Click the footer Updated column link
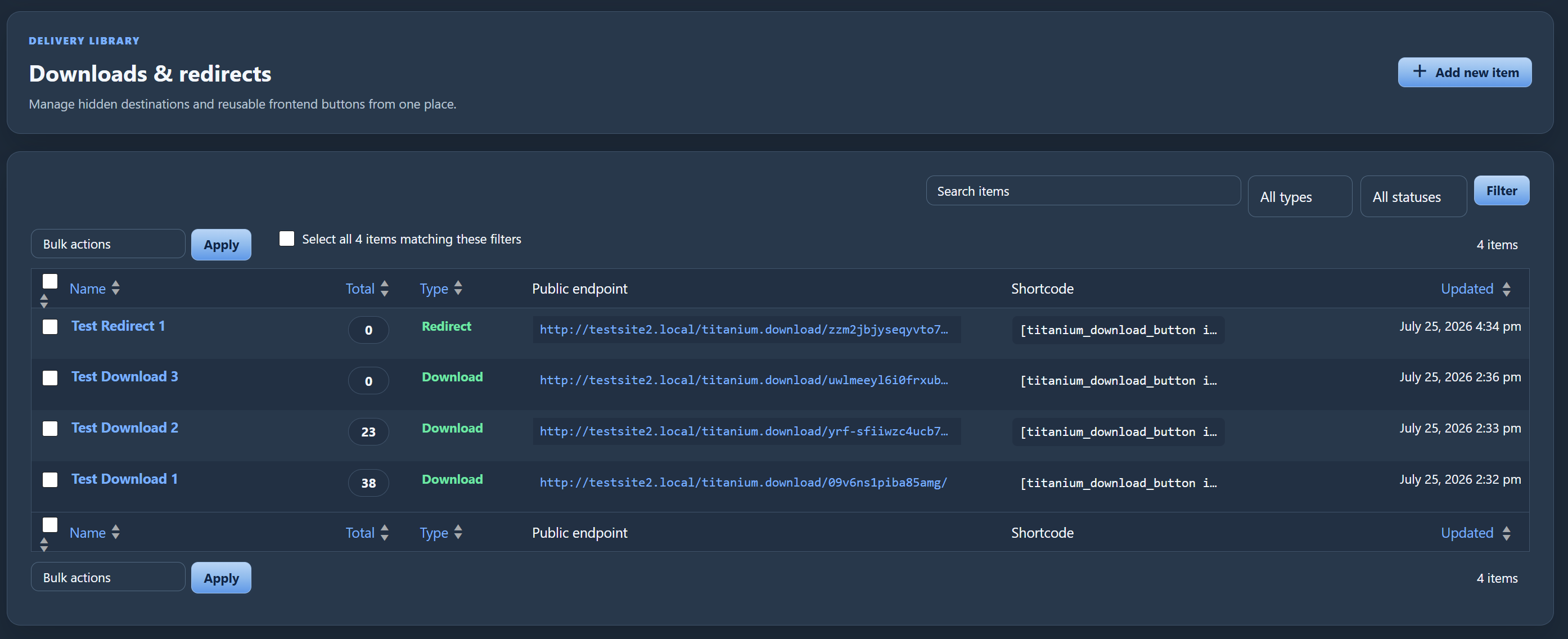The image size is (1568, 639). [1467, 533]
